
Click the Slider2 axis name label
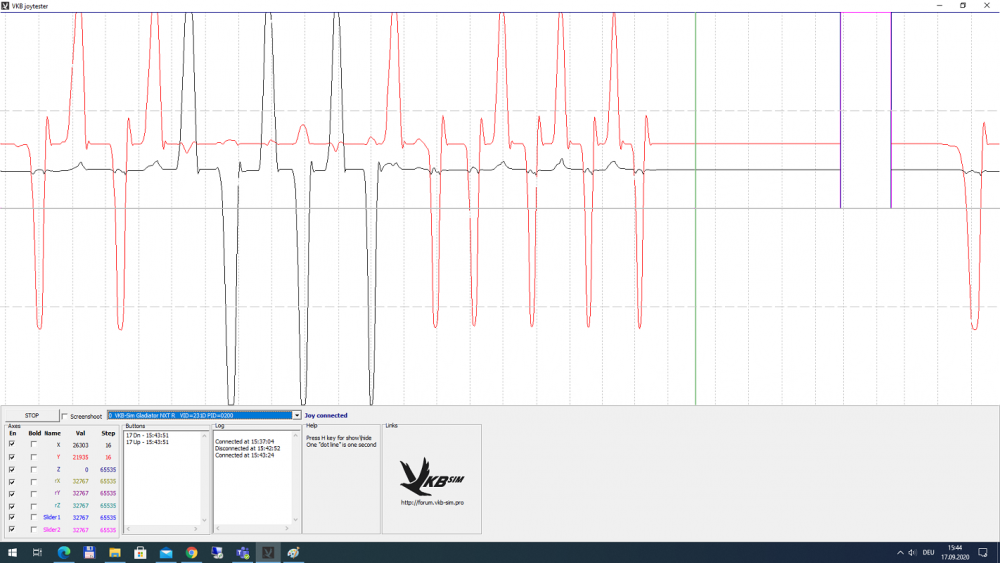(52, 529)
